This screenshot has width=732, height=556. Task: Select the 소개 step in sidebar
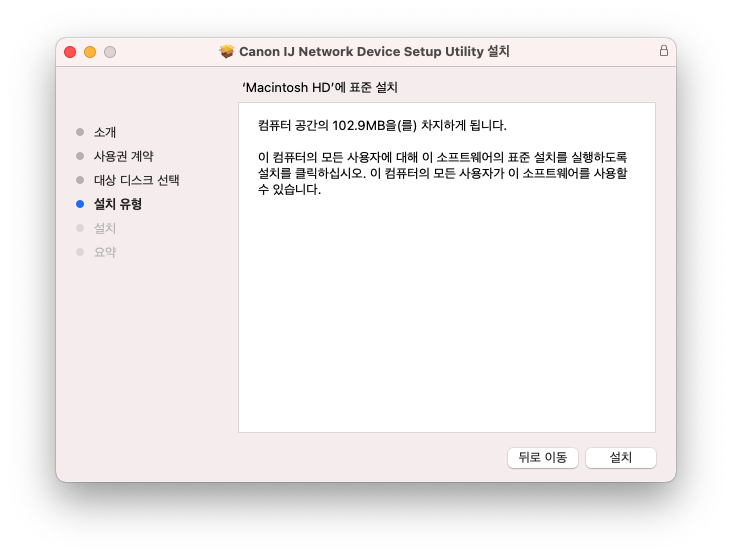click(x=105, y=132)
